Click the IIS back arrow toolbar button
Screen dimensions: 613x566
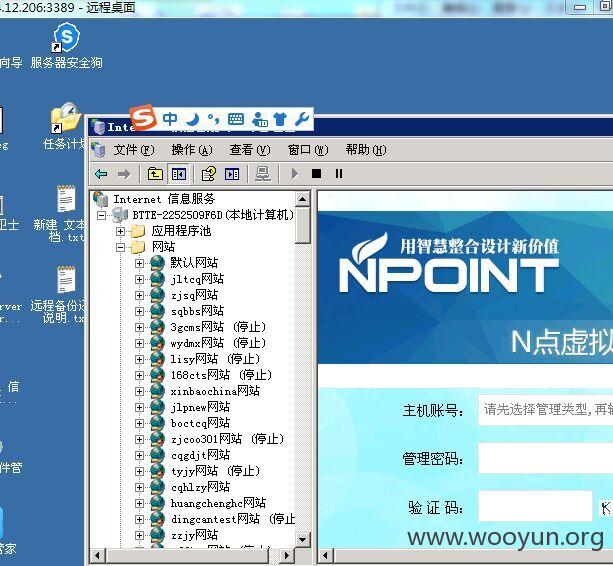(101, 174)
